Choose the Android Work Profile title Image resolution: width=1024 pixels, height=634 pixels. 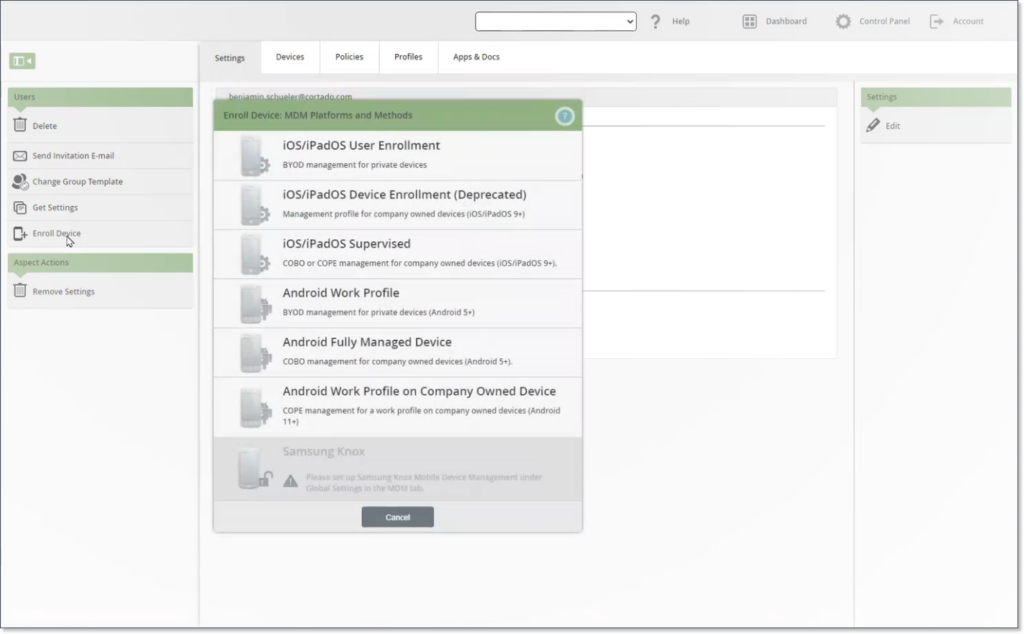341,293
